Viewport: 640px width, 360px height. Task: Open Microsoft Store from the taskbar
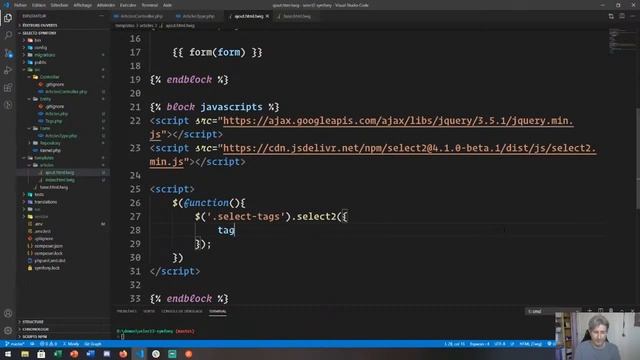coord(41,354)
